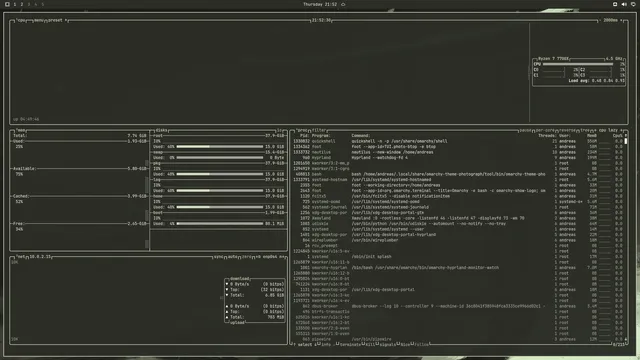The width and height of the screenshot is (640, 360).
Task: Toggle reverse sorting of processes
Action: tap(567, 130)
